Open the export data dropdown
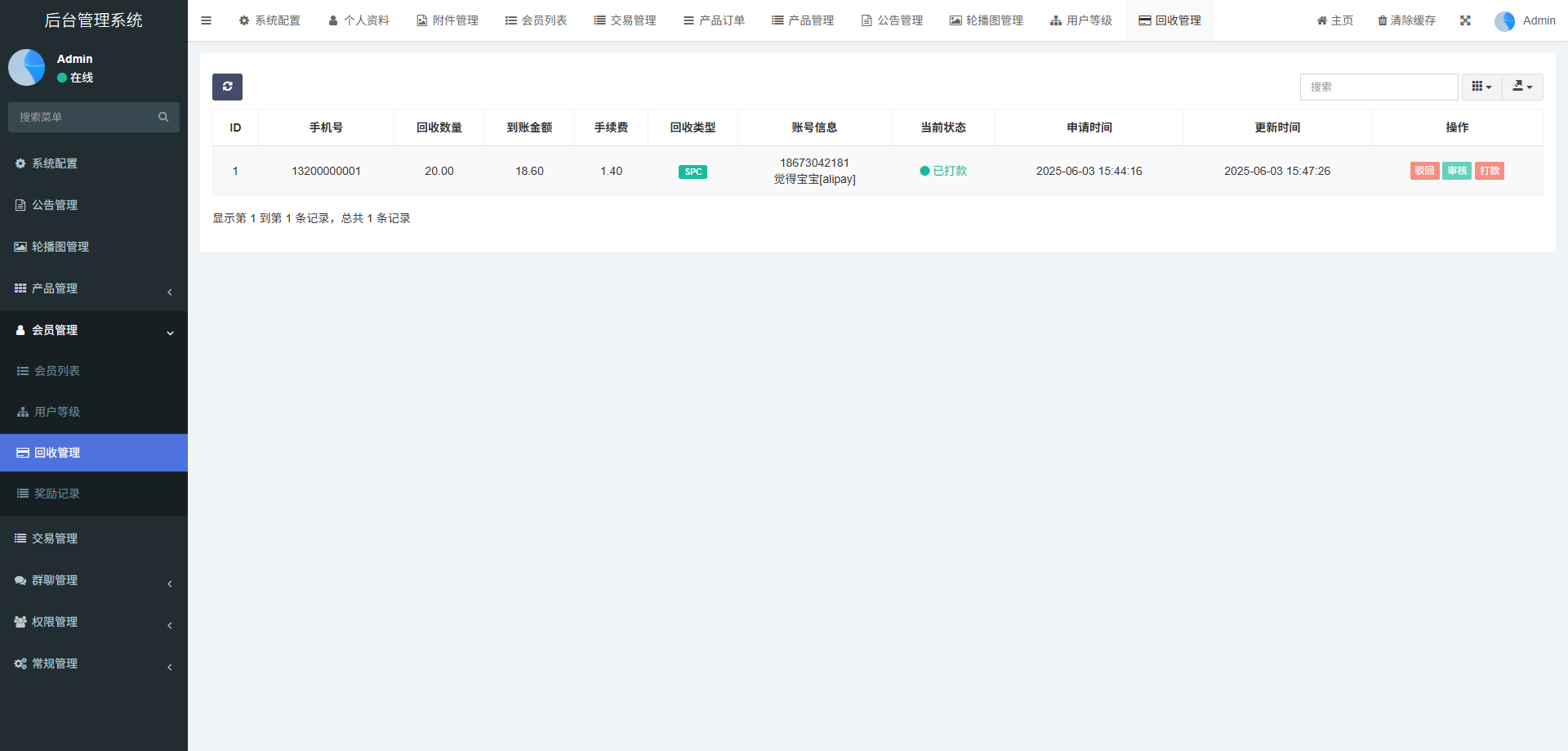The image size is (1568, 751). (x=1522, y=87)
